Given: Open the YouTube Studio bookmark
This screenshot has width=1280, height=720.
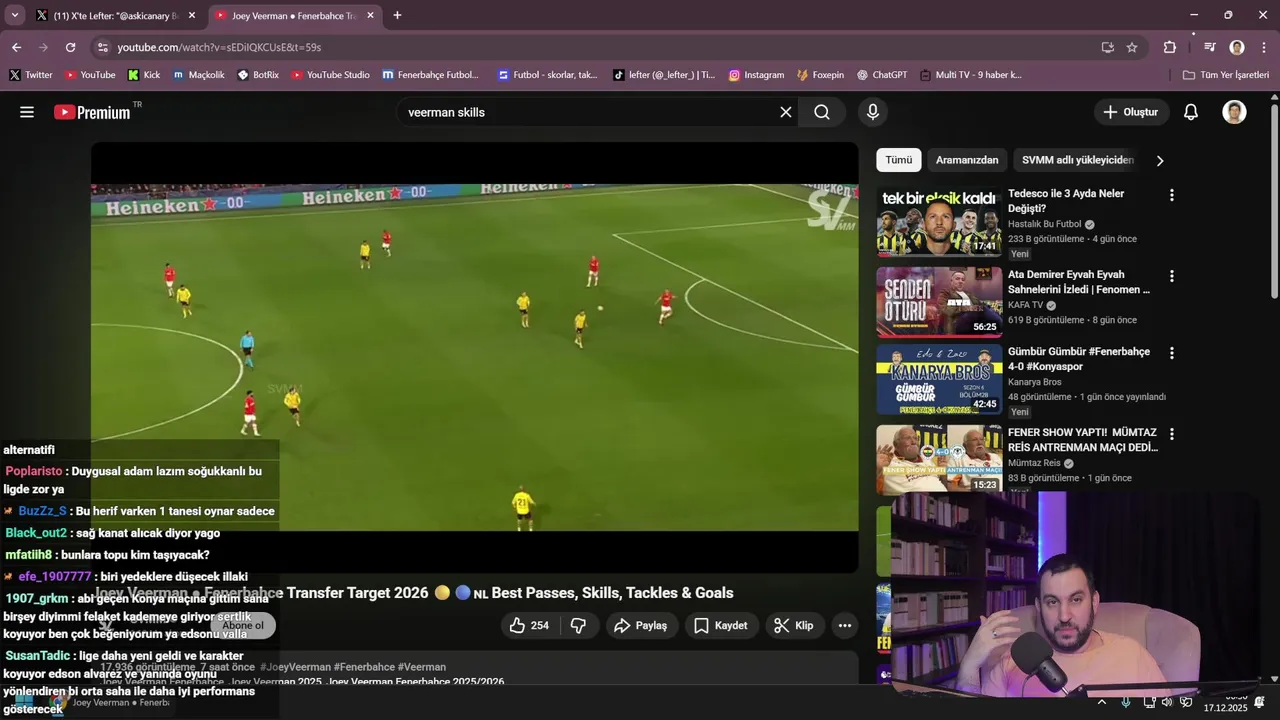Looking at the screenshot, I should click(x=330, y=75).
